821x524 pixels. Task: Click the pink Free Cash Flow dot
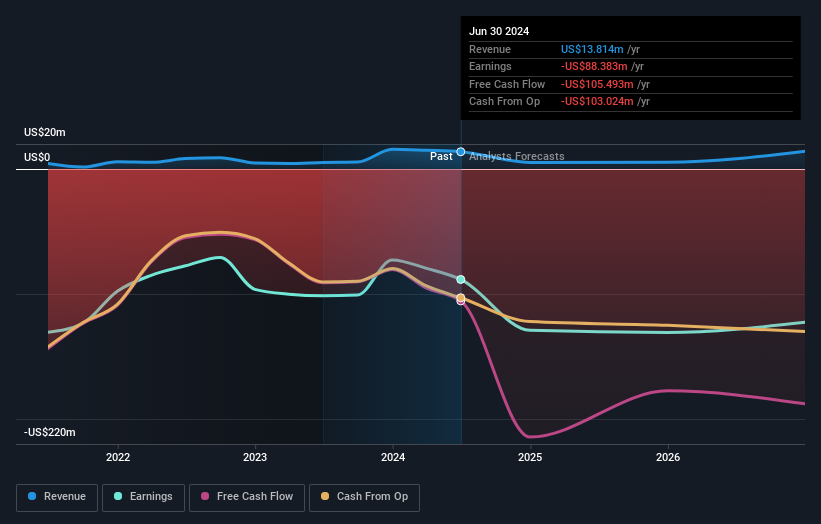pos(205,496)
